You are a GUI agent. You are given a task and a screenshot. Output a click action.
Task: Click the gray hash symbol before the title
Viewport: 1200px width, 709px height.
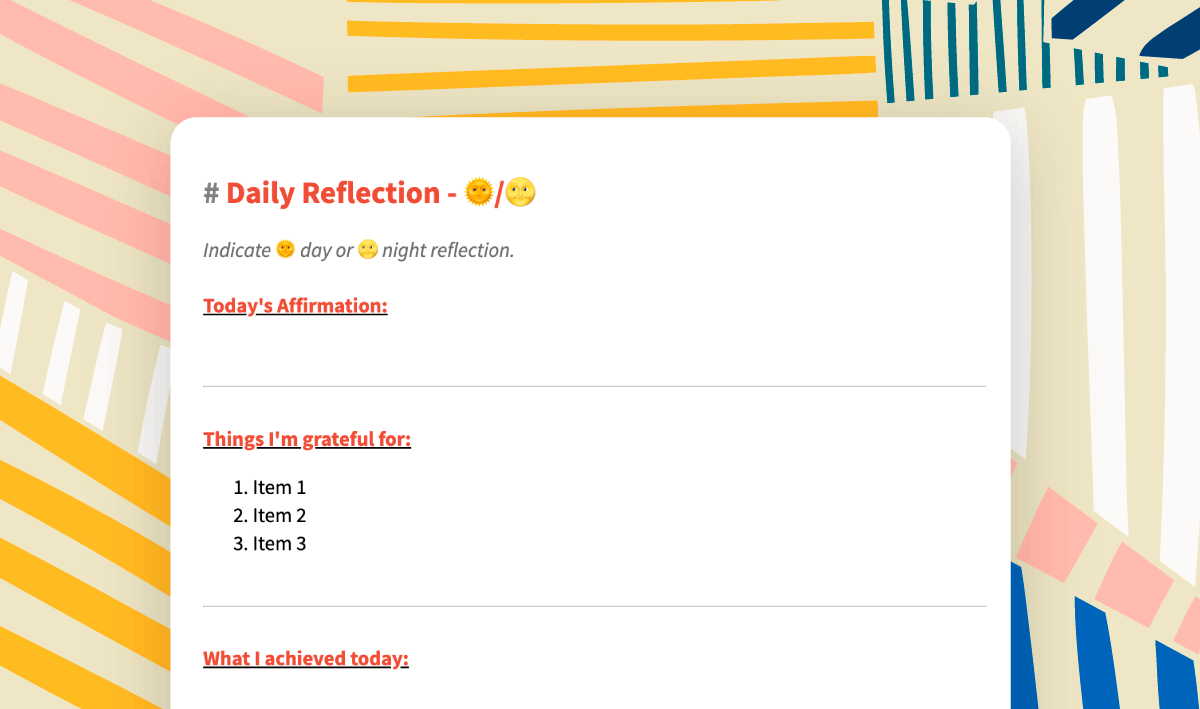click(211, 193)
